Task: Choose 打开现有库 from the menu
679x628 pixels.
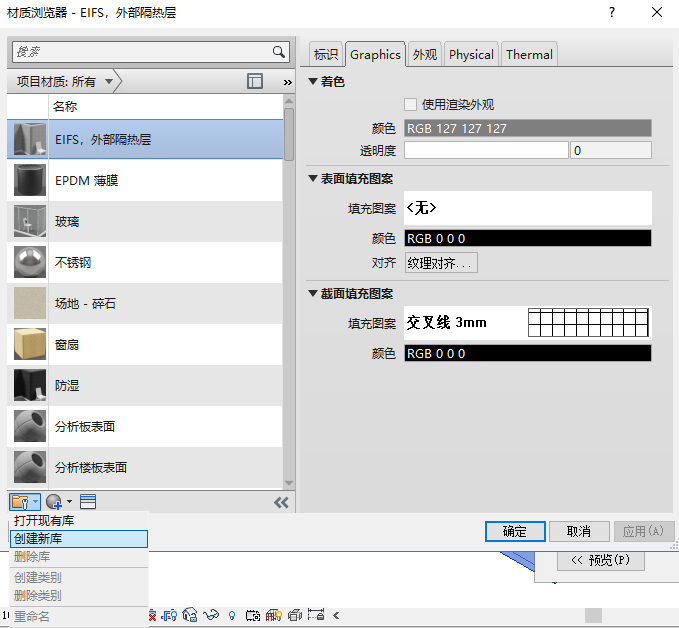Action: point(79,521)
